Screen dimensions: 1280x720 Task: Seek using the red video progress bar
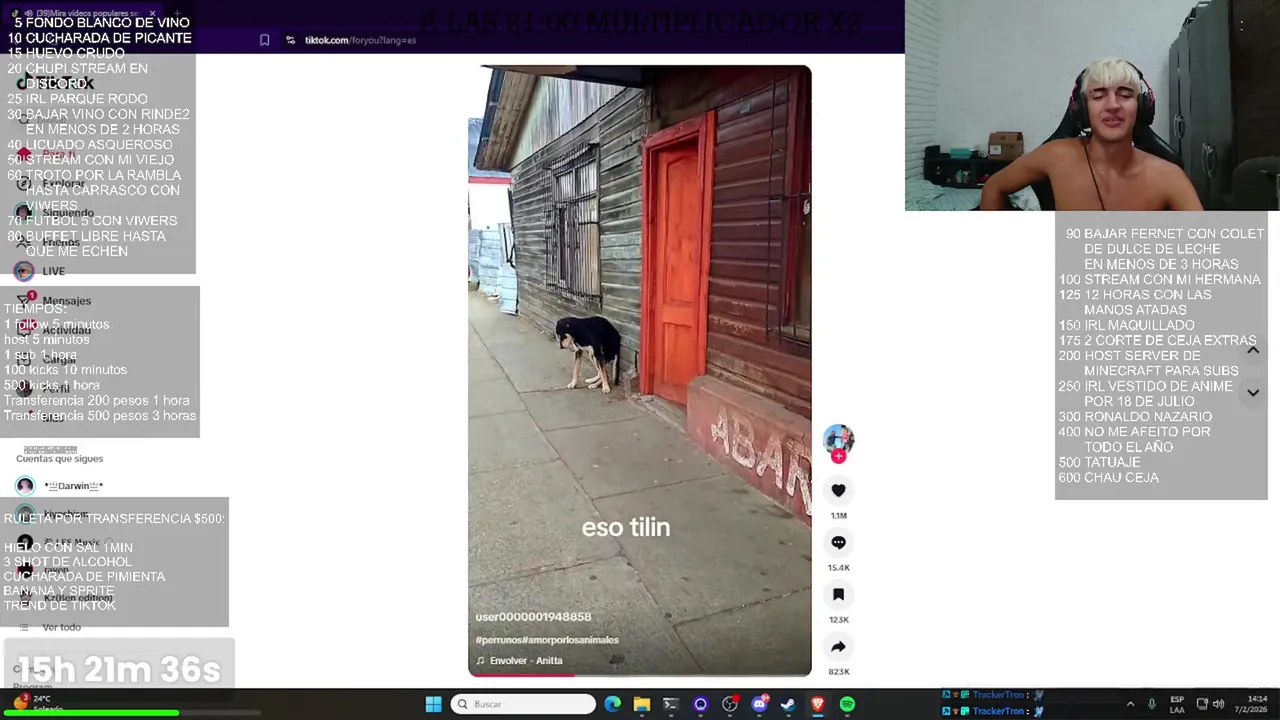tap(640, 675)
